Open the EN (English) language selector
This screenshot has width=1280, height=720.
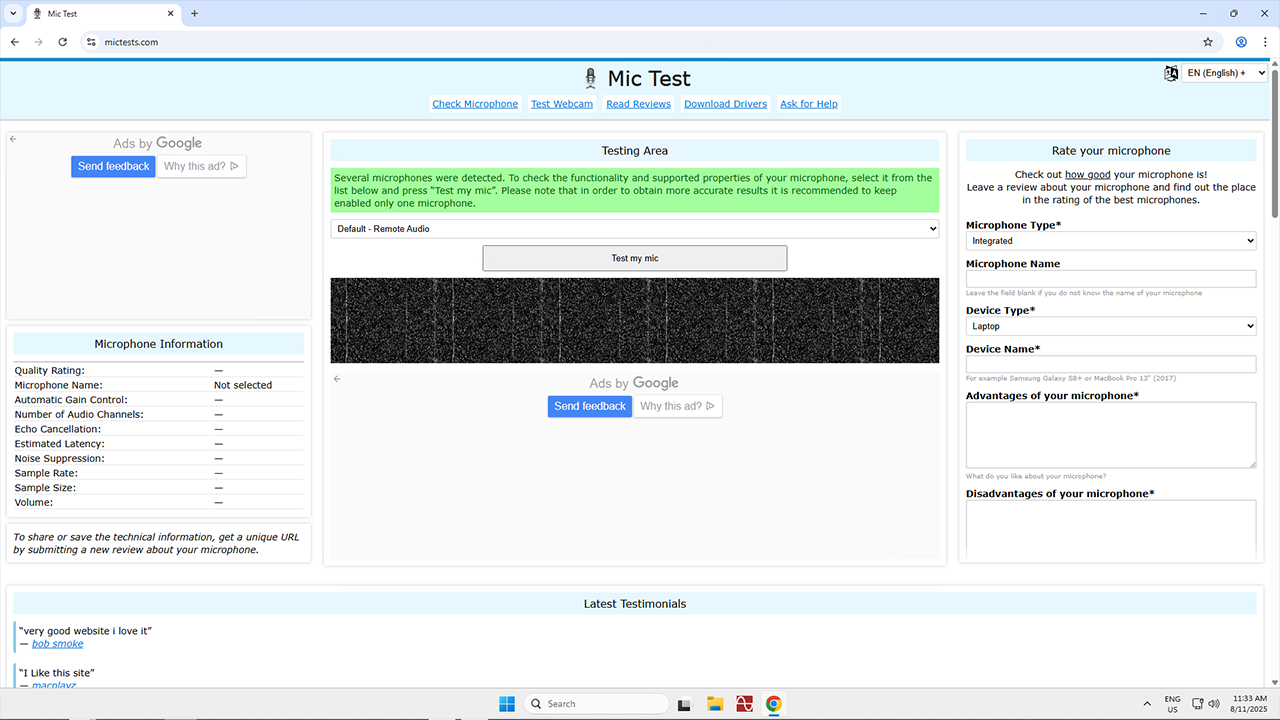[1224, 73]
